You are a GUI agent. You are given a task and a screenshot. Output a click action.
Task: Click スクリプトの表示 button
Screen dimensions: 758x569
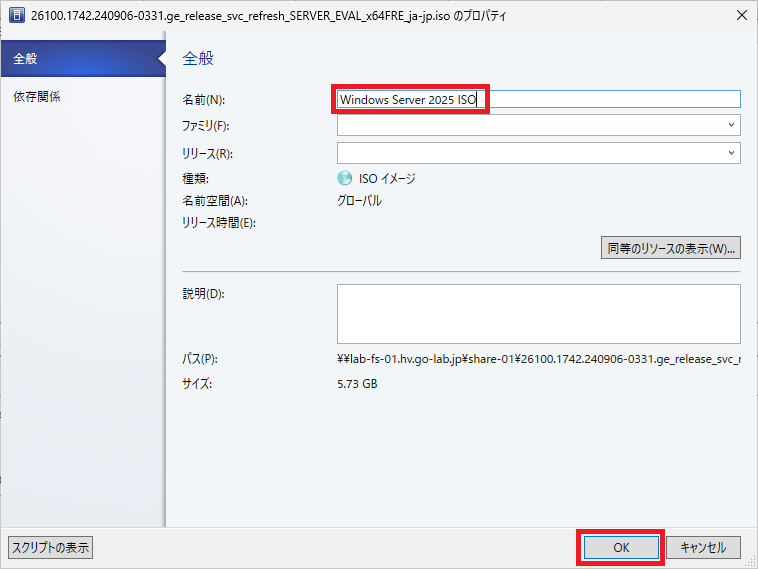(51, 547)
